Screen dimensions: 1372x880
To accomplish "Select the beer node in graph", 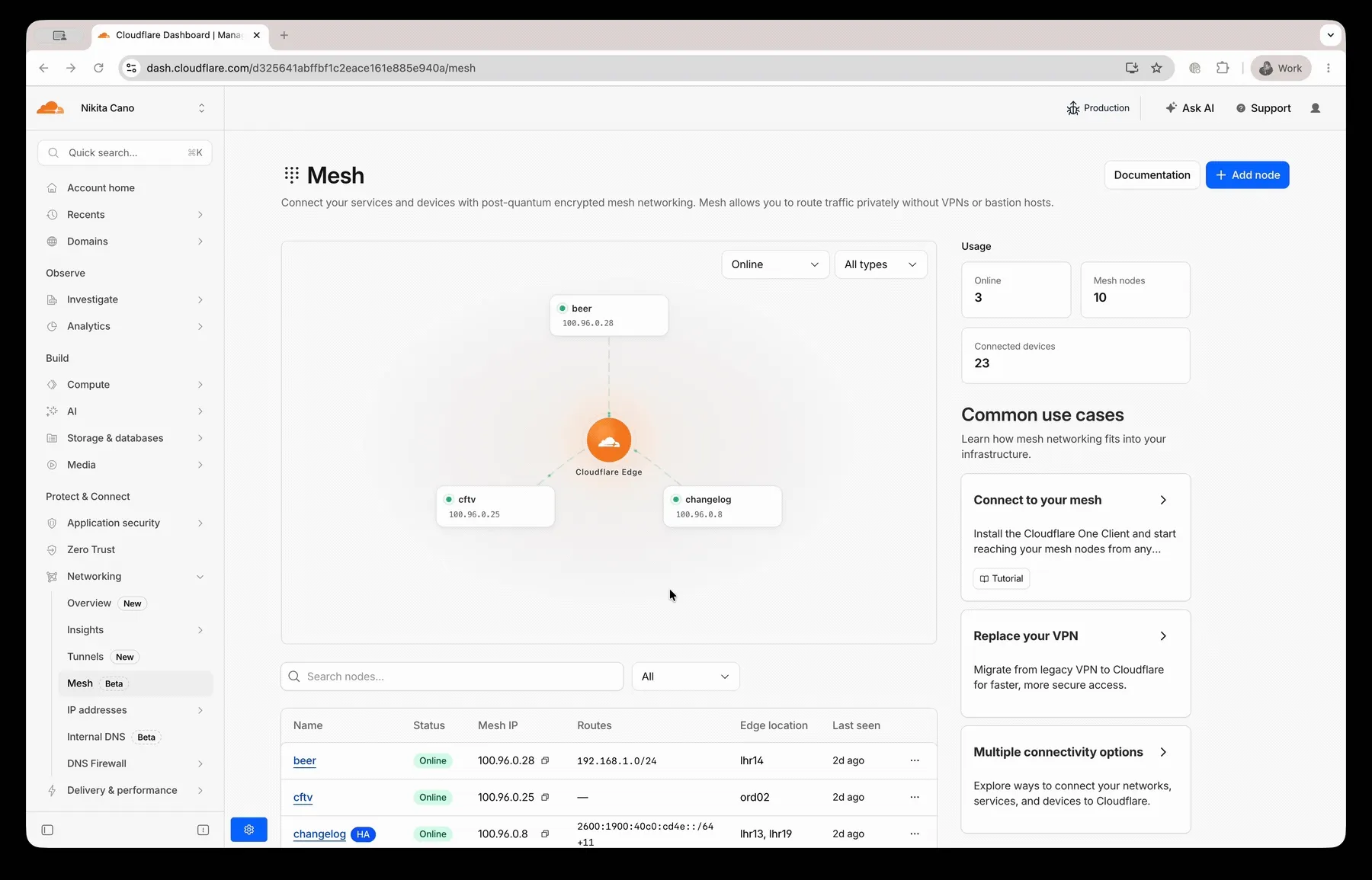I will 609,315.
